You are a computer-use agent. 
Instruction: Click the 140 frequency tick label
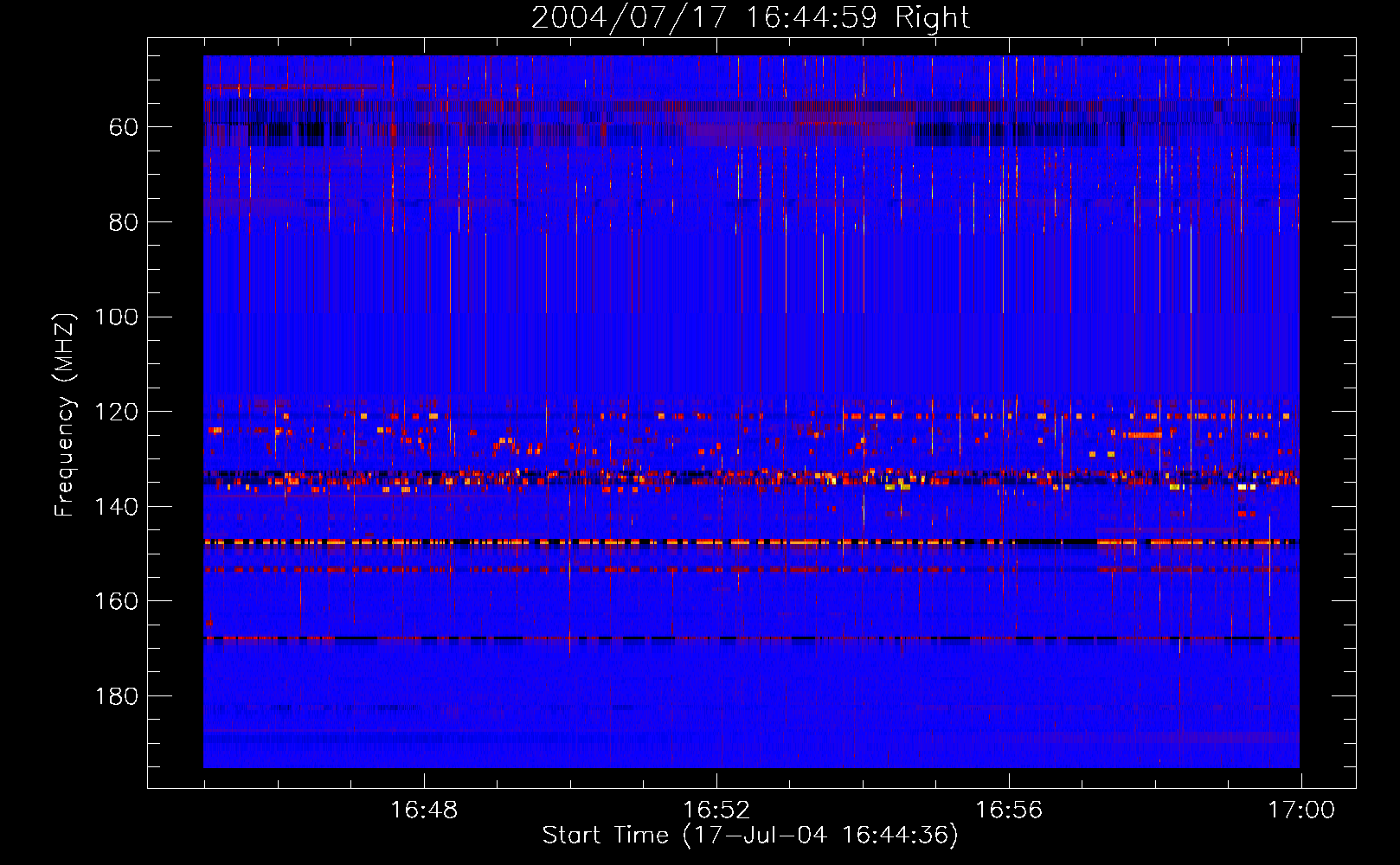click(x=117, y=507)
